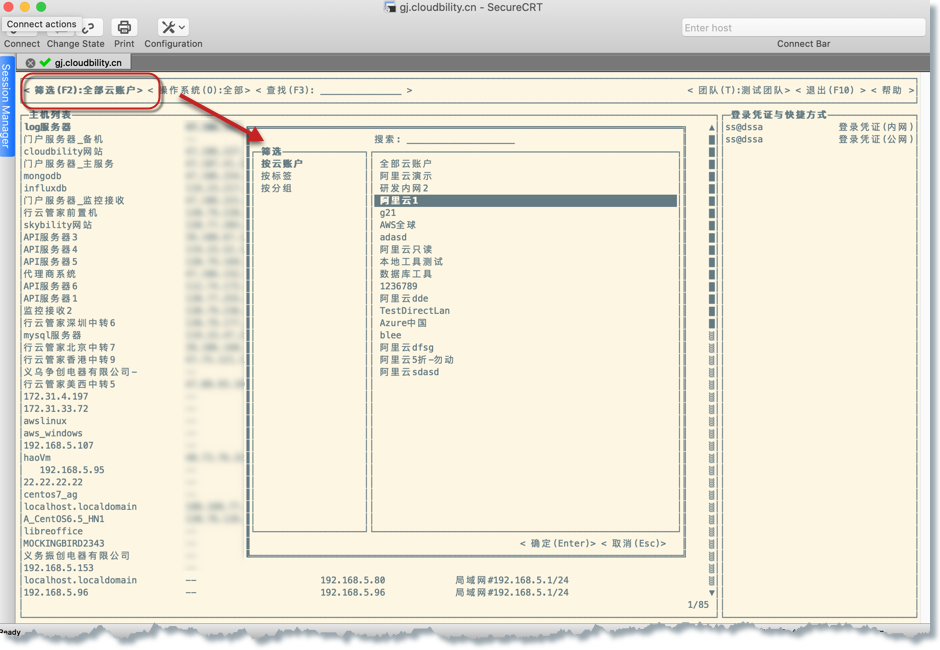Select the skybility网站 host row
Viewport: 940px width, 650px height.
[58, 225]
